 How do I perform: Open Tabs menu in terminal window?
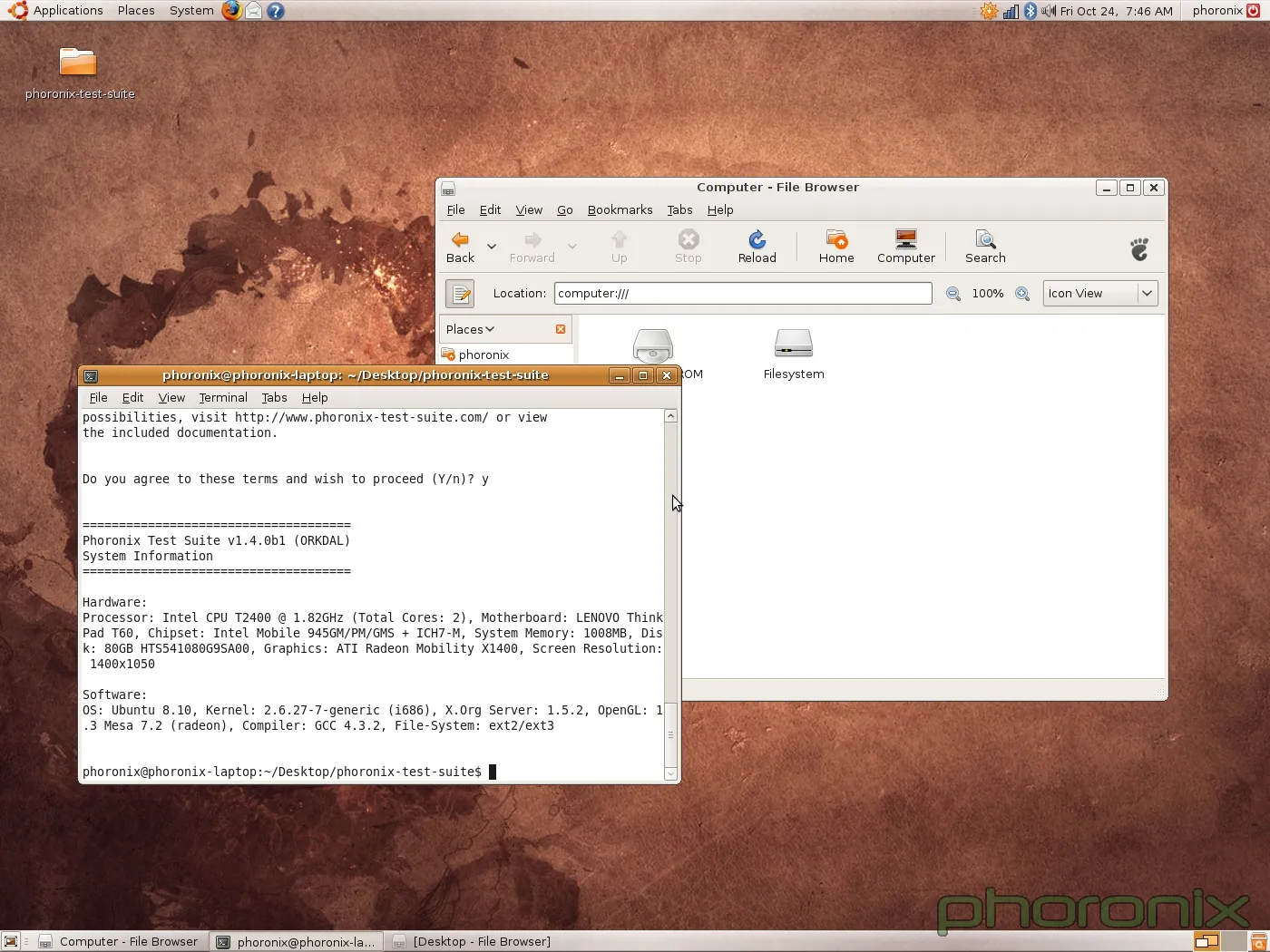274,397
